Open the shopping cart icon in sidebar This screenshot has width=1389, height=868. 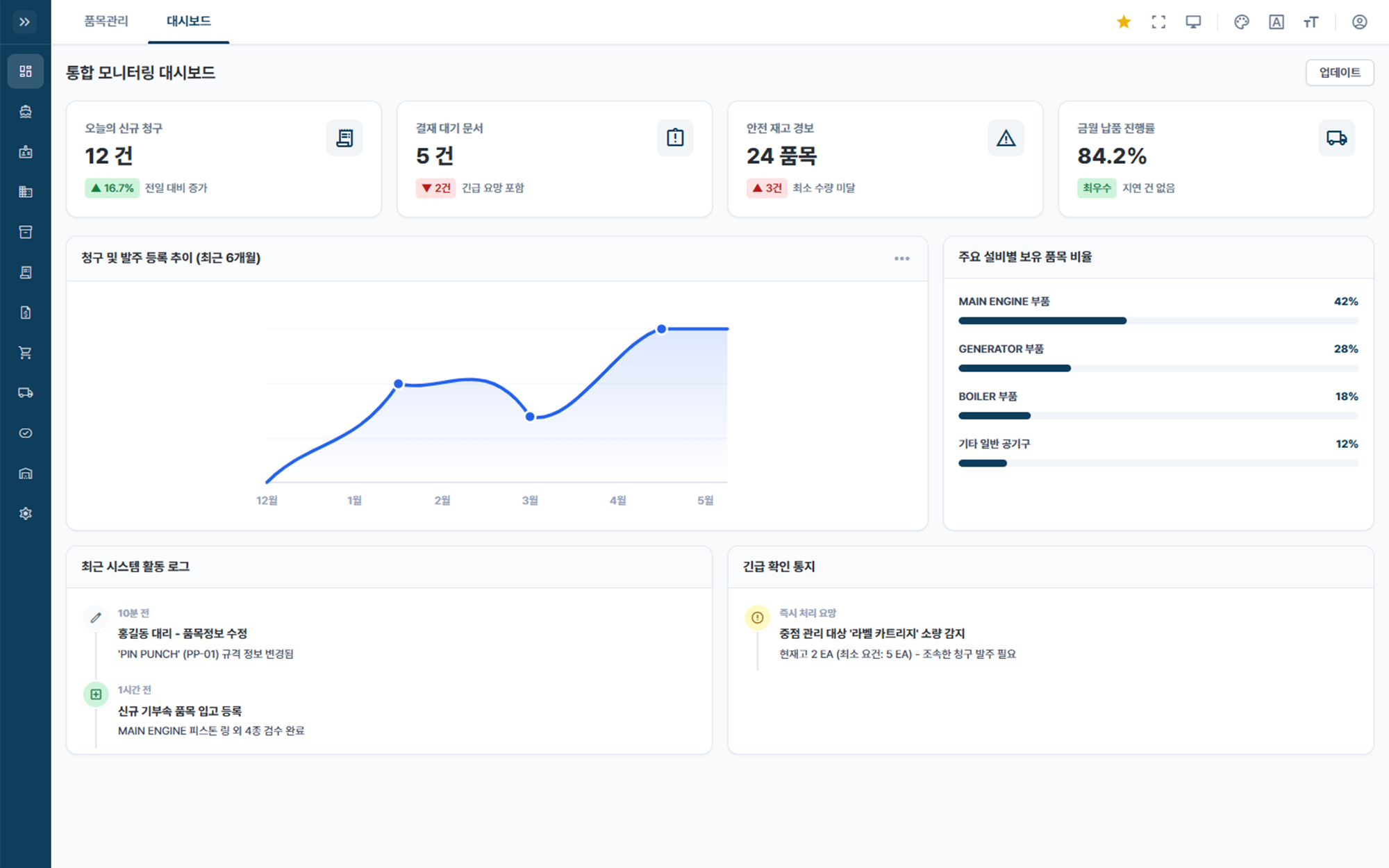tap(26, 353)
